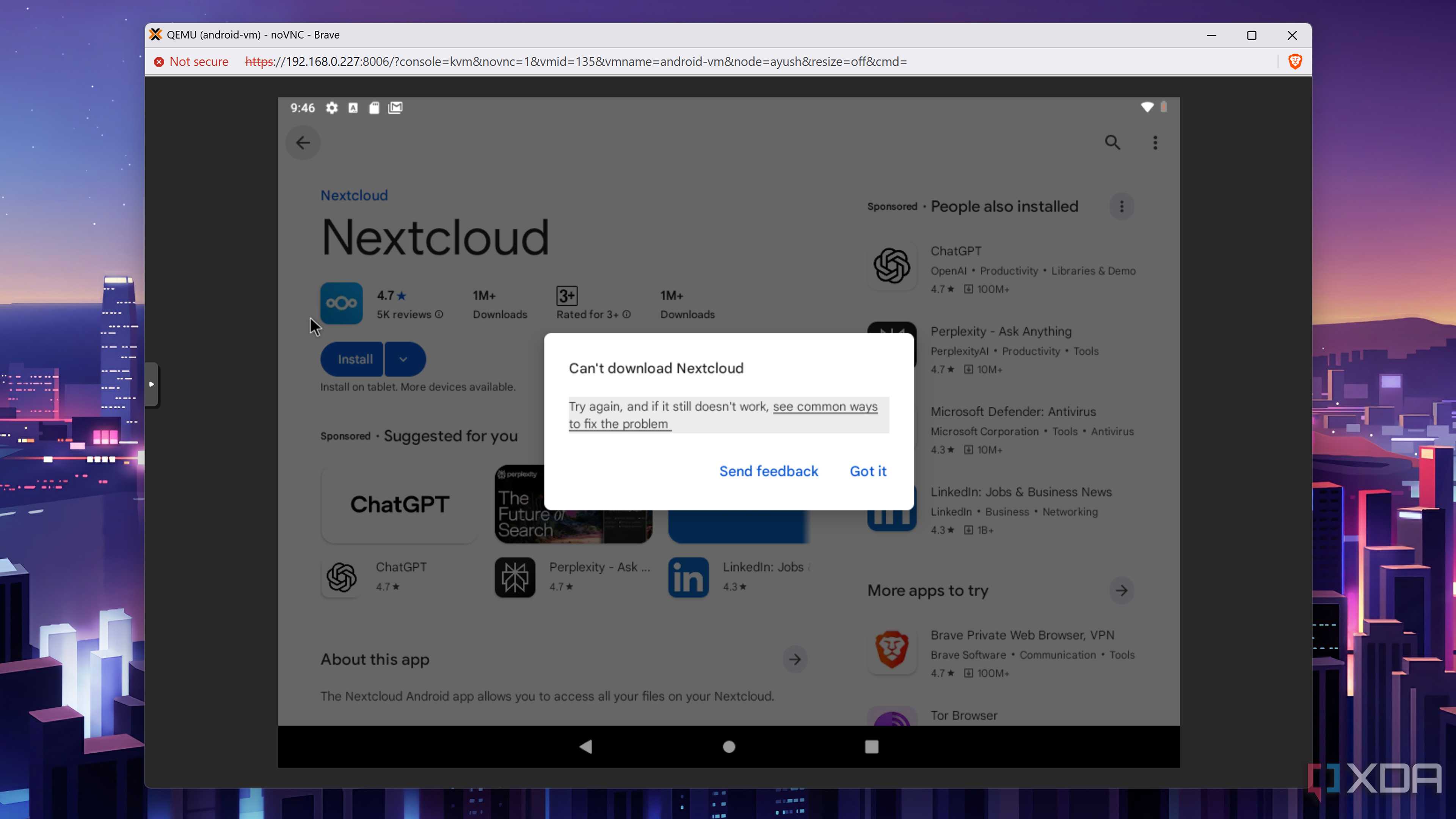Click the small ChatGPT icon under Suggested for you
The height and width of the screenshot is (819, 1456).
[341, 577]
